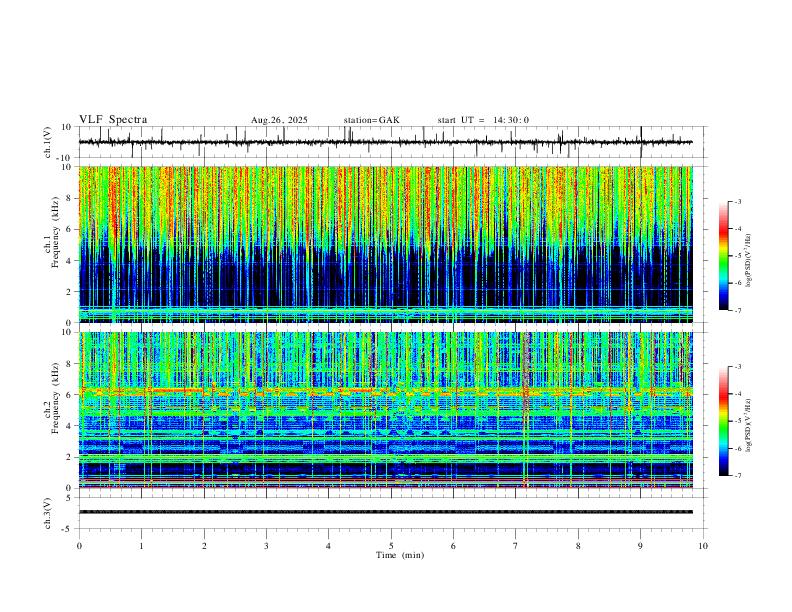Click the "6" kHz tick on ch.2 frequency axis
Screen dimensions: 792x612
tap(70, 395)
